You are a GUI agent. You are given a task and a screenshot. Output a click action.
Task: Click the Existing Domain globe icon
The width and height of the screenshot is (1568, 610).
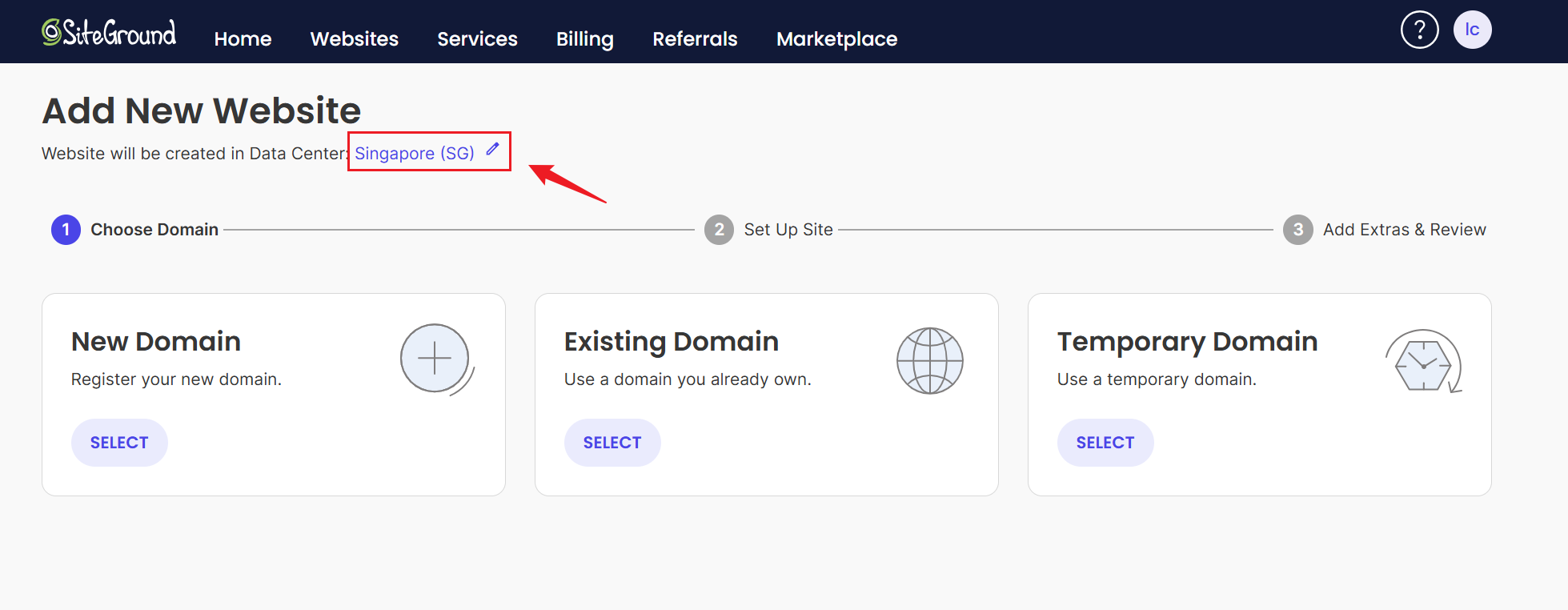click(x=929, y=361)
